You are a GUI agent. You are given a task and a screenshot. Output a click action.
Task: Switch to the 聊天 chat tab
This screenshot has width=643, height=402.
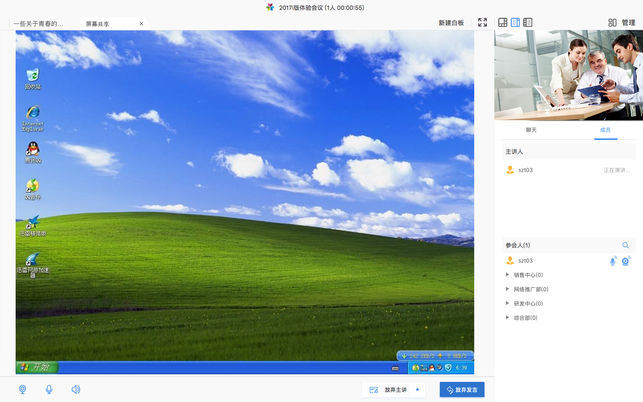click(x=531, y=130)
